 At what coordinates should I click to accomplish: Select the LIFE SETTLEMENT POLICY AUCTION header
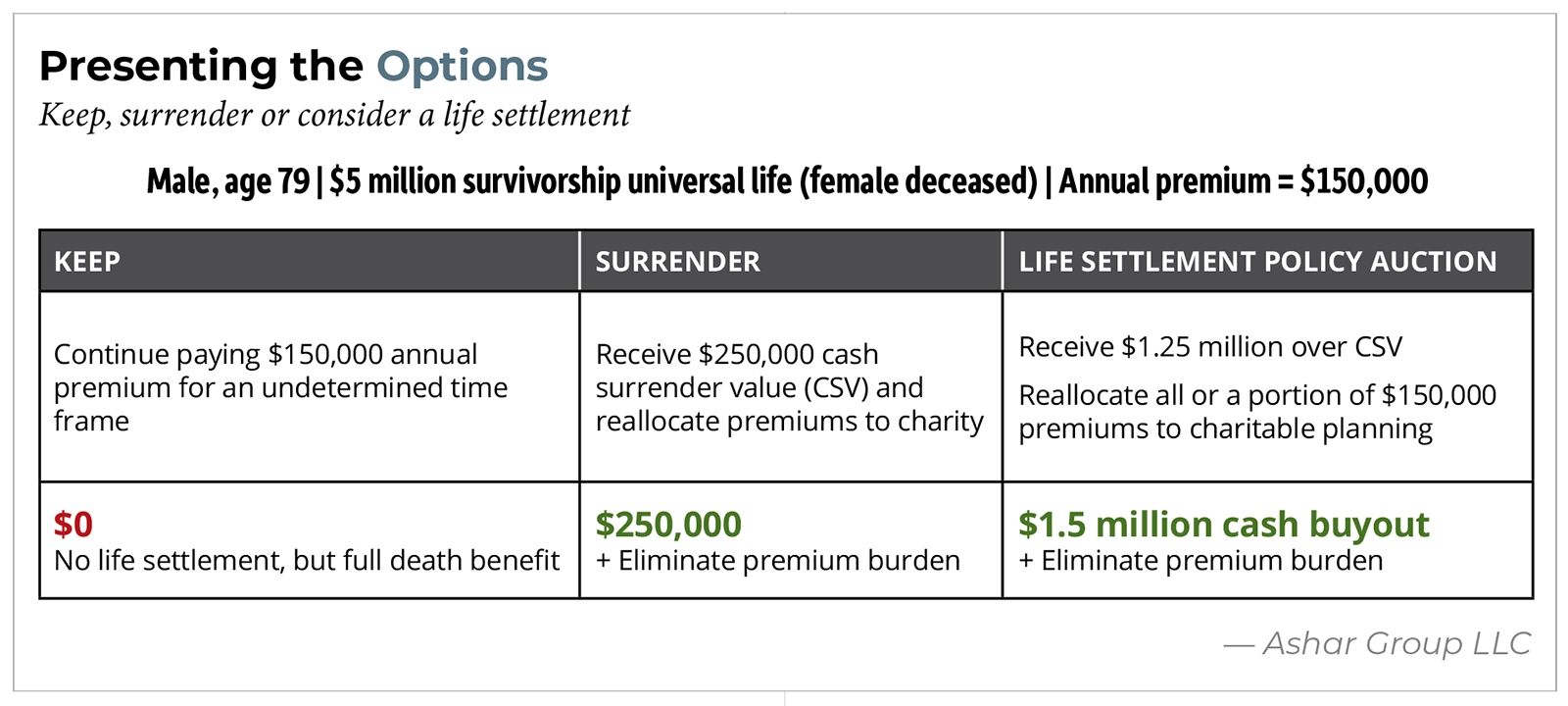pyautogui.click(x=1257, y=262)
